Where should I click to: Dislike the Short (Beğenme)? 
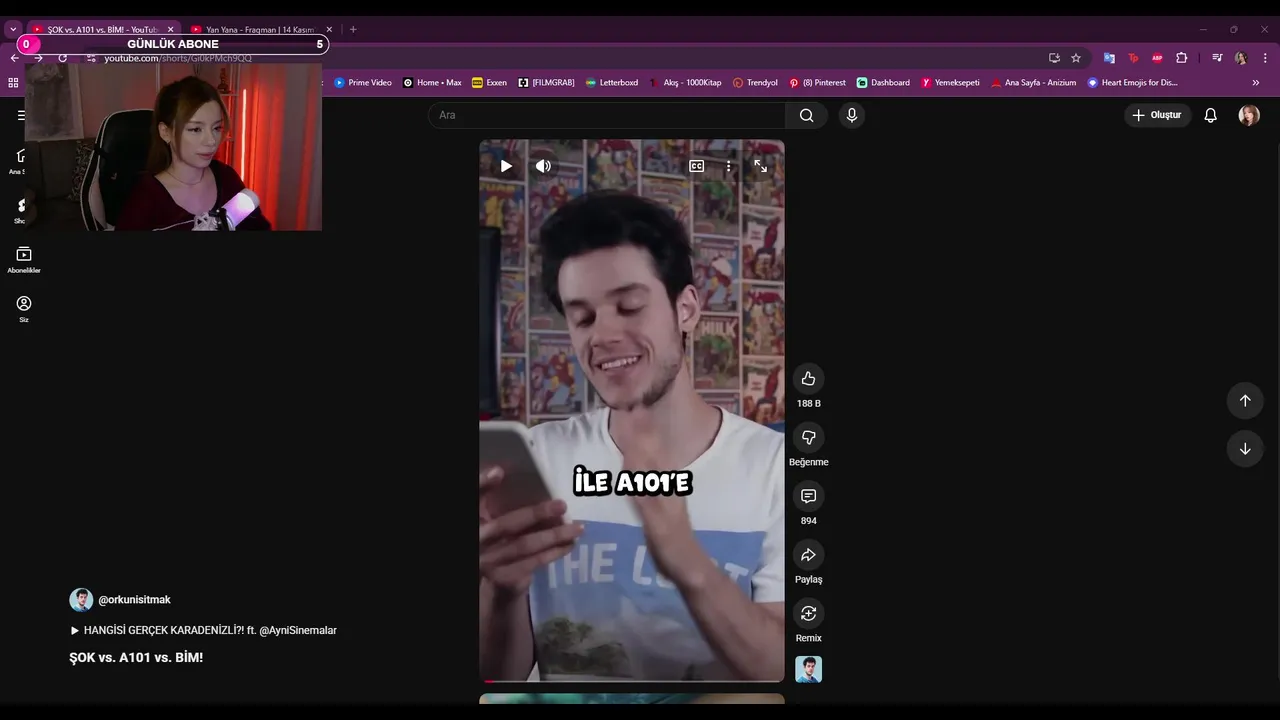808,437
